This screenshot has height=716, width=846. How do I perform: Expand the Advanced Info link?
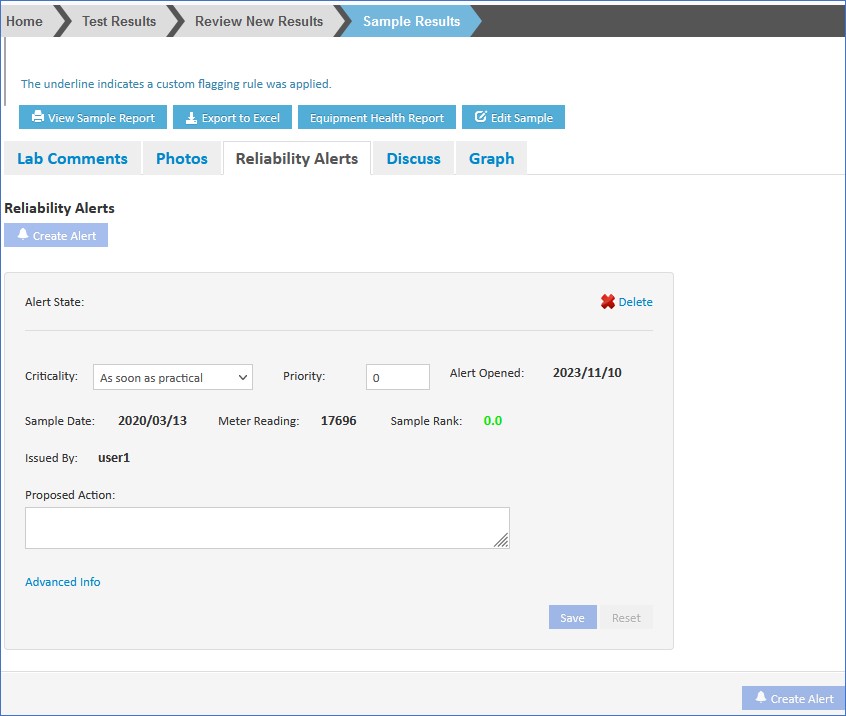click(x=63, y=582)
